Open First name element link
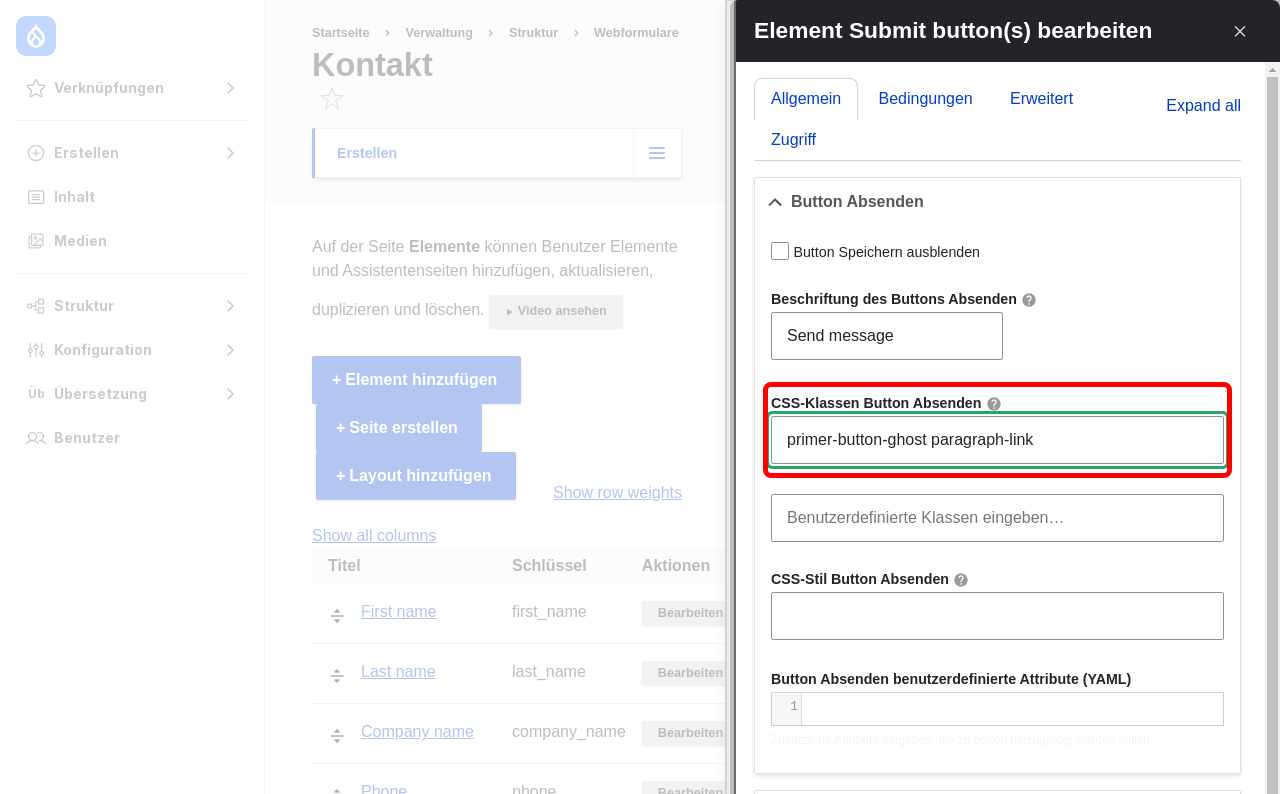1280x794 pixels. [398, 612]
